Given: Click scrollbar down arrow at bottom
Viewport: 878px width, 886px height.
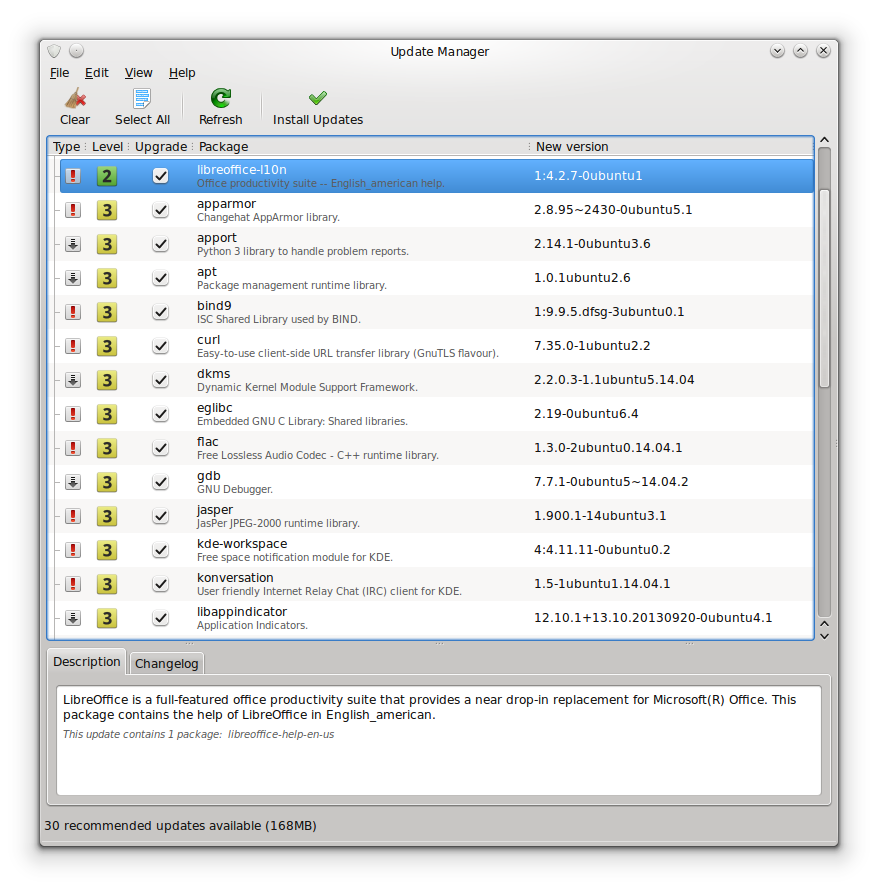Looking at the screenshot, I should [824, 636].
